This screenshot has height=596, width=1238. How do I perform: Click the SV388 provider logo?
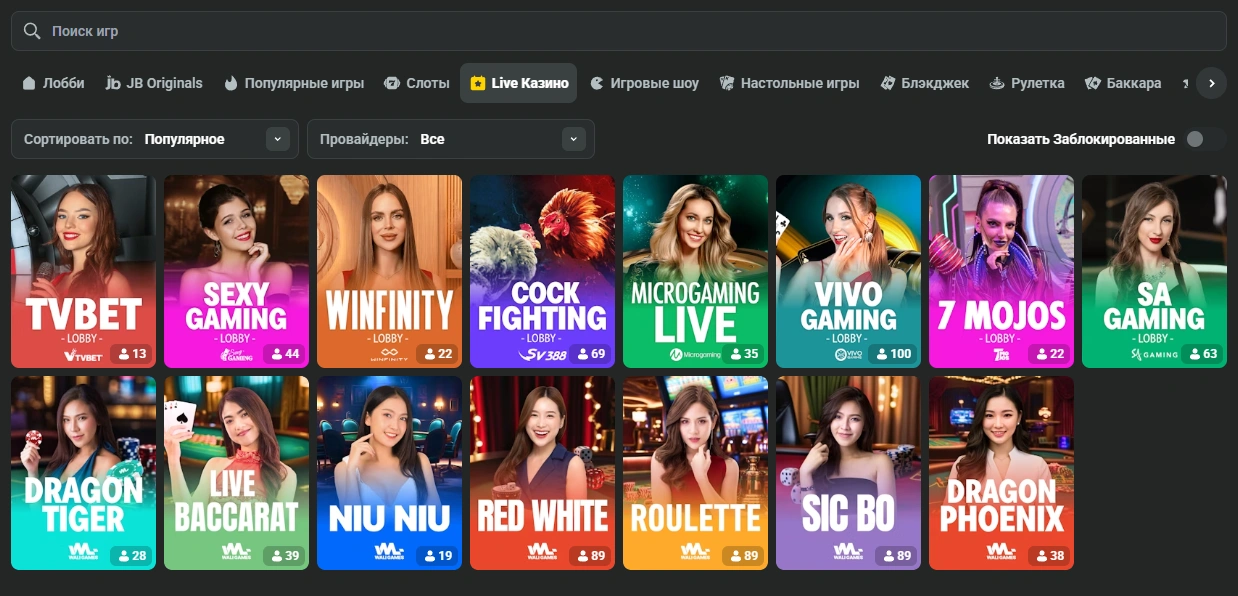point(543,354)
